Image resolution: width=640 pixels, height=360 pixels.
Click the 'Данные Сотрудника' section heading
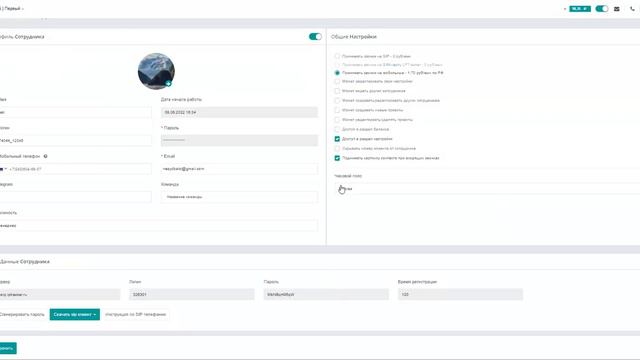pos(25,262)
